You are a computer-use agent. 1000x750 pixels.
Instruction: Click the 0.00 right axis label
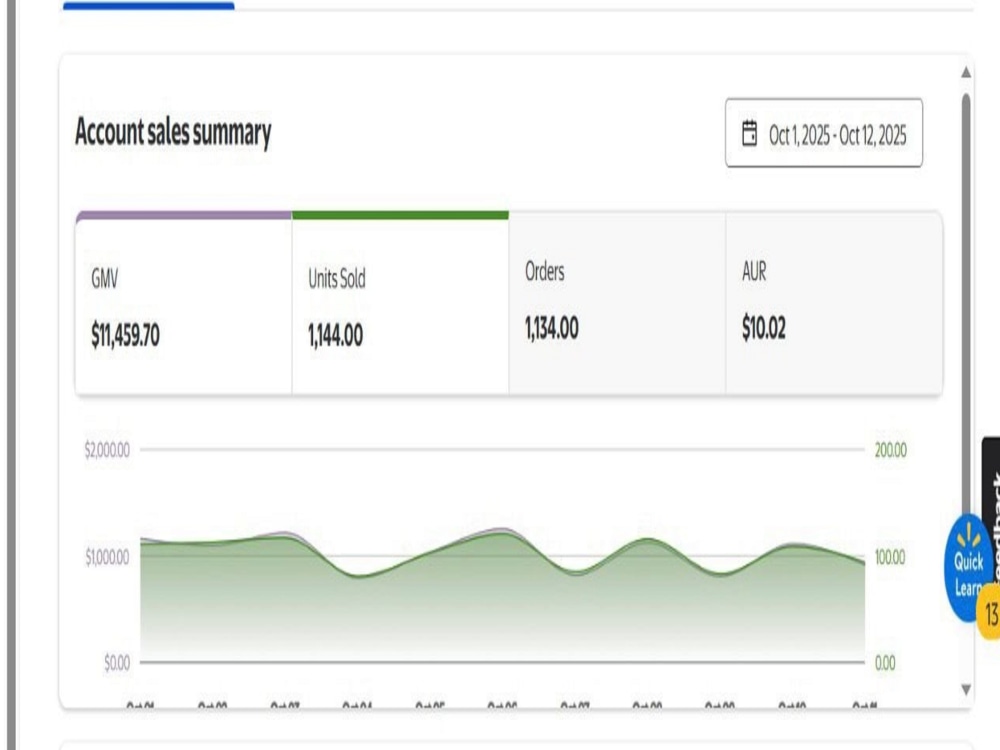click(885, 663)
